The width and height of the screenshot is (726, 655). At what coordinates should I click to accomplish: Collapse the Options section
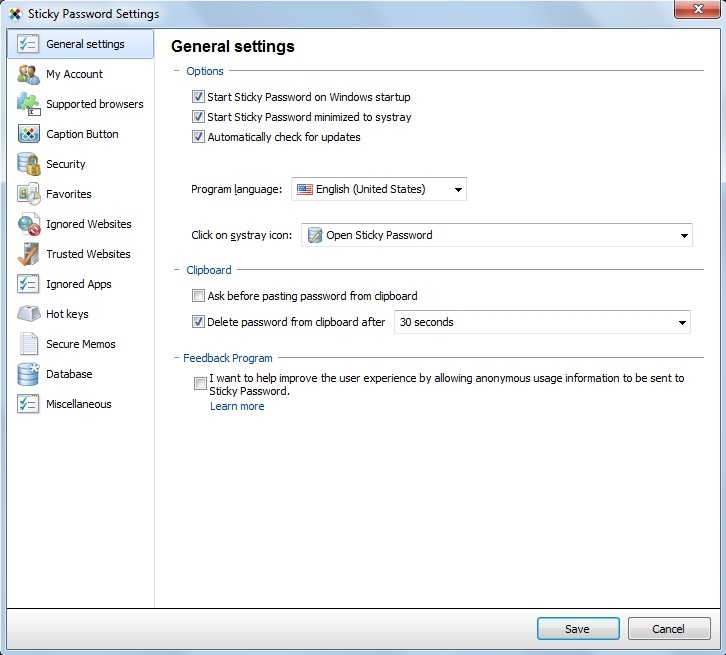176,71
